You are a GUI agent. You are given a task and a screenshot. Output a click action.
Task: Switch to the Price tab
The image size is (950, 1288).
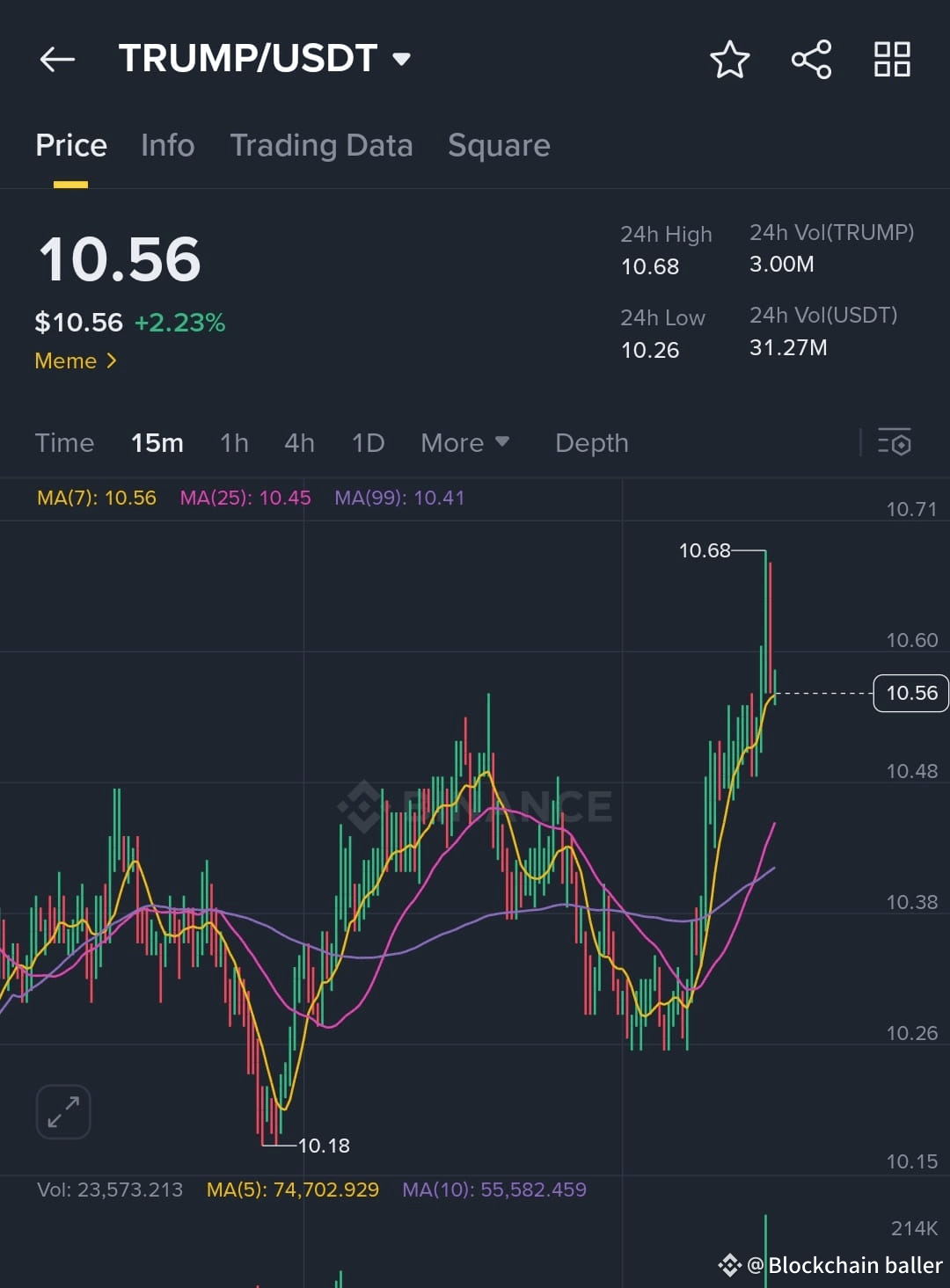click(71, 145)
